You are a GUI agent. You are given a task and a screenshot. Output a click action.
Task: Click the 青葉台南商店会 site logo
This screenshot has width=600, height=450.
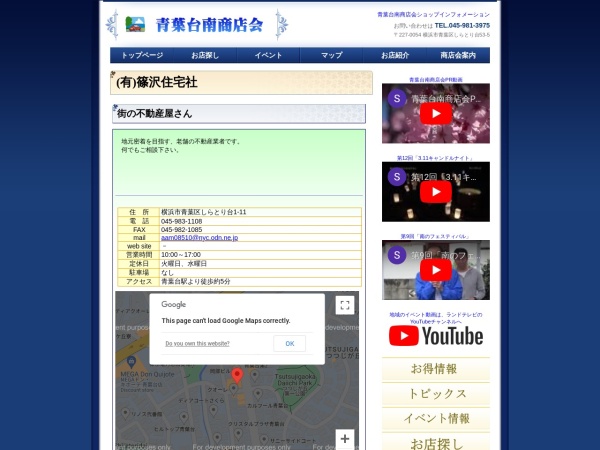coord(197,25)
